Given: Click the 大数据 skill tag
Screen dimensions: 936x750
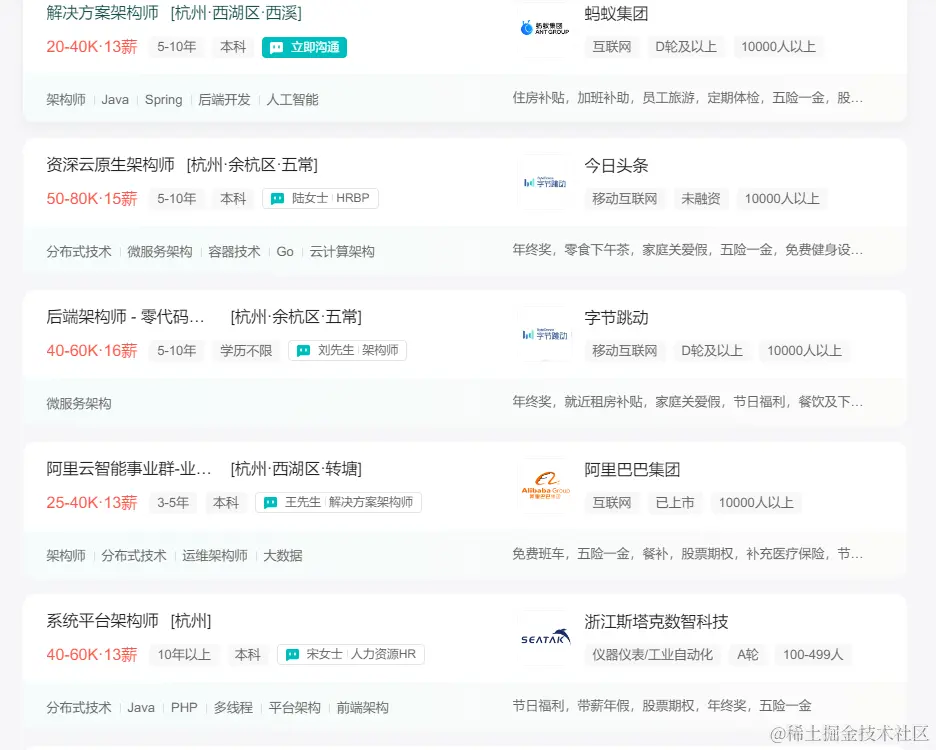Looking at the screenshot, I should pos(283,555).
